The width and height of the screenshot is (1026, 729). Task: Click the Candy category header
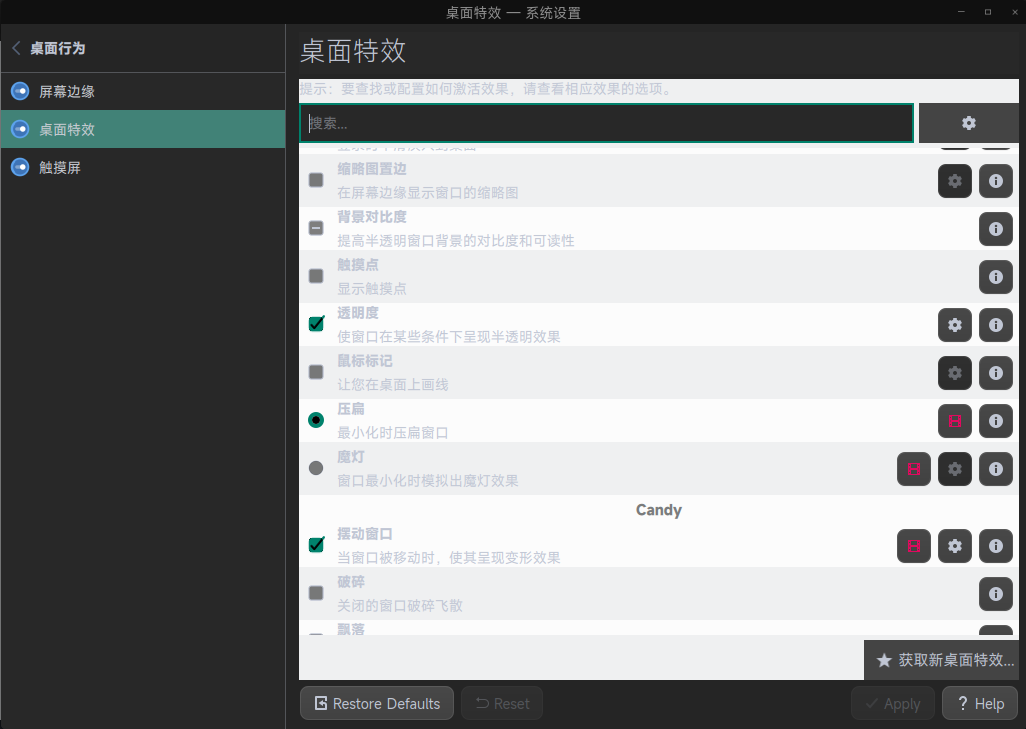(x=658, y=510)
